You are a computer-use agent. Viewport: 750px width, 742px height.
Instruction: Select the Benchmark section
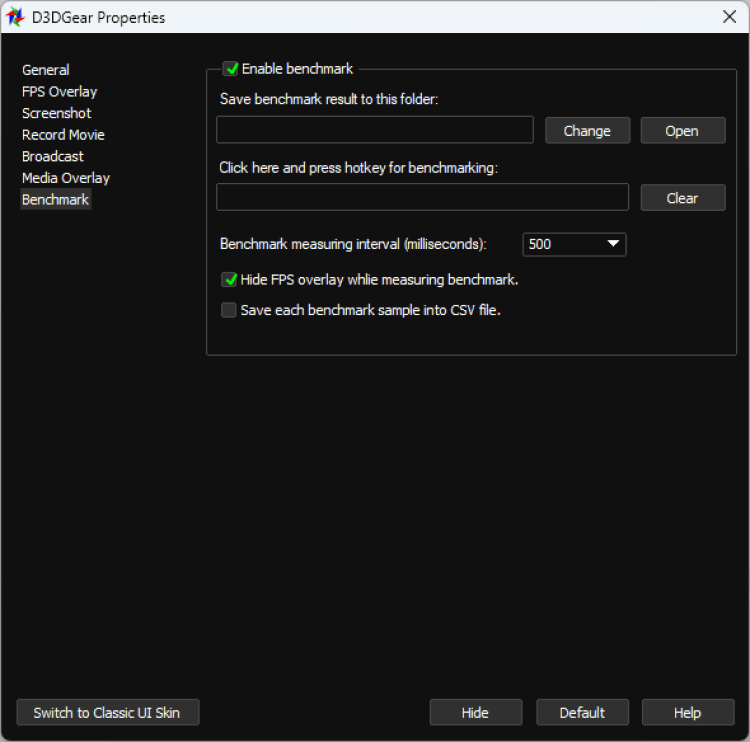(x=55, y=199)
